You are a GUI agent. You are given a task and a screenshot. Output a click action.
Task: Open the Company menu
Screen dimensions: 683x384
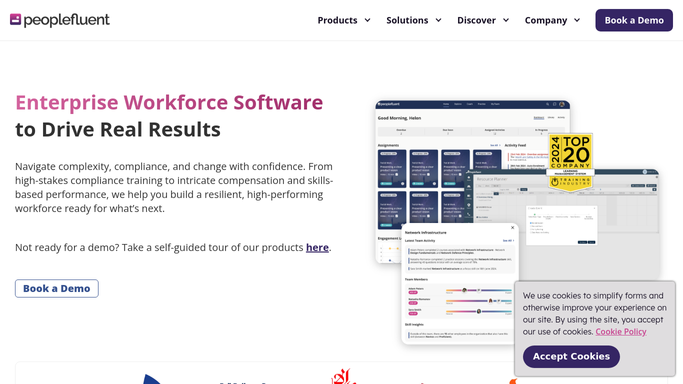click(x=546, y=20)
